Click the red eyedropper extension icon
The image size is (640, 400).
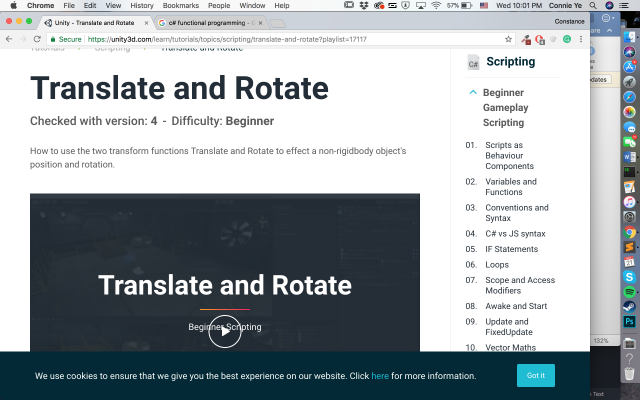tap(526, 39)
